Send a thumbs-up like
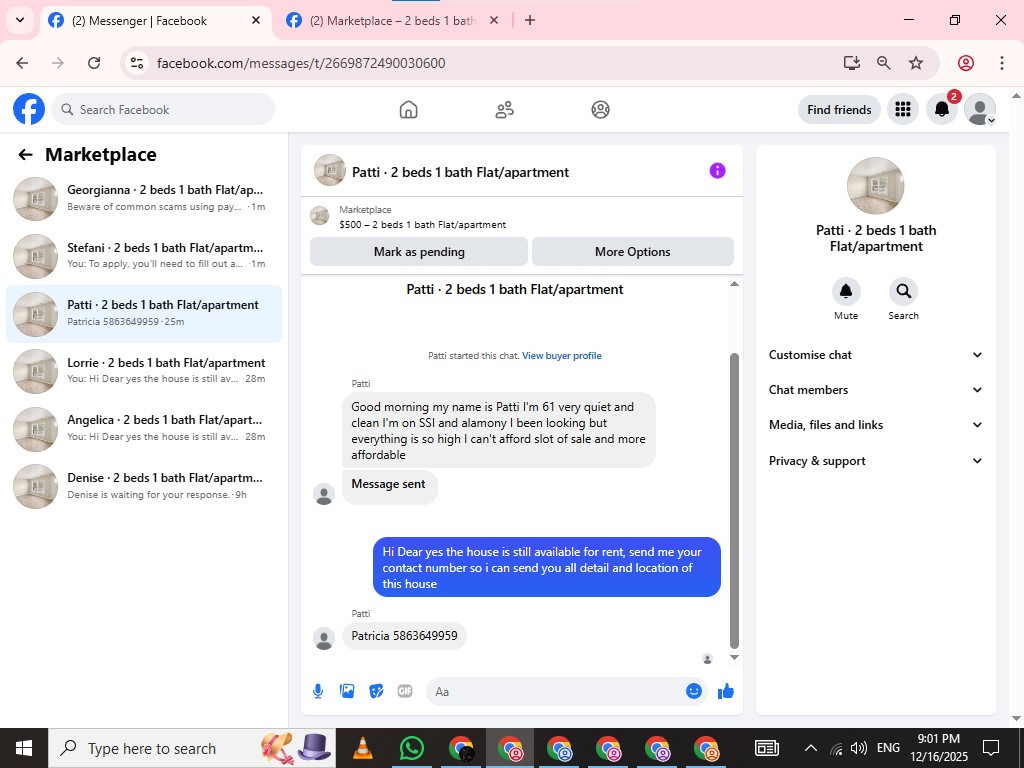The height and width of the screenshot is (768, 1024). [726, 691]
